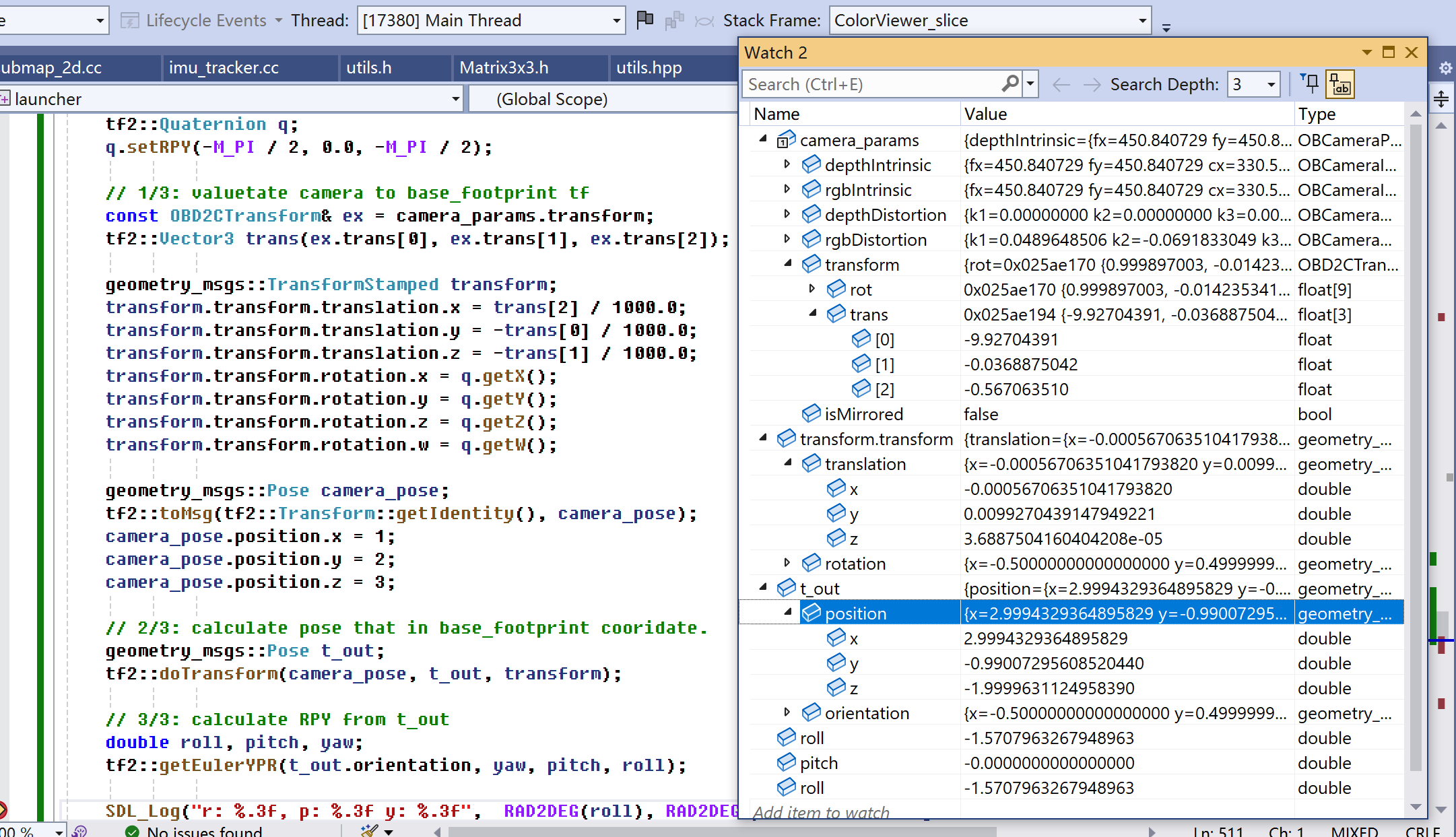Open the launcher project scope dropdown
This screenshot has width=1456, height=837.
(x=455, y=100)
